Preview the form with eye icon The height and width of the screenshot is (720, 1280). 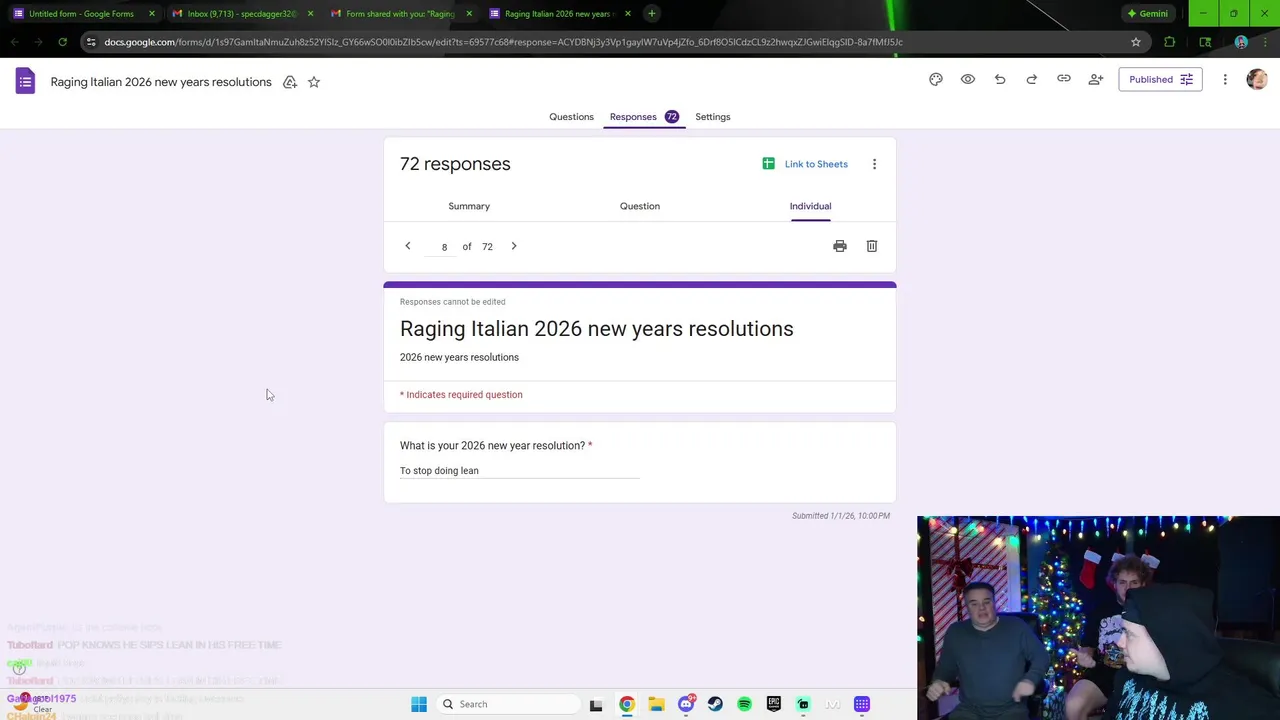click(968, 79)
